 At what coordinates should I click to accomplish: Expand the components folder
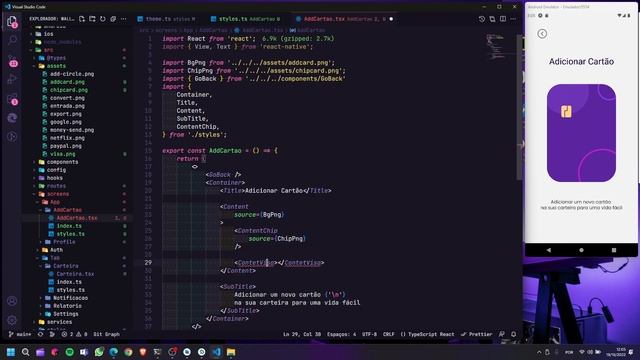pos(62,162)
